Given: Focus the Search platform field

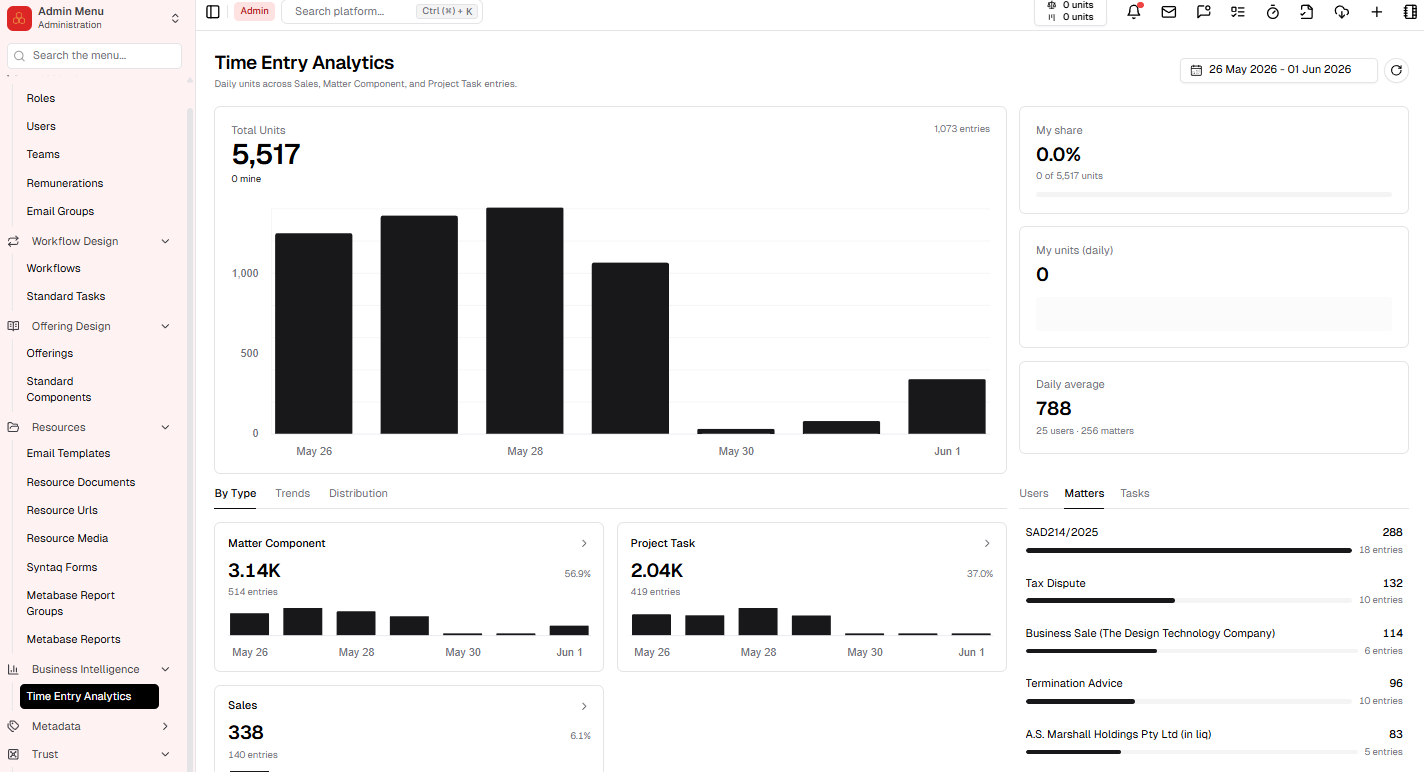Looking at the screenshot, I should point(382,11).
